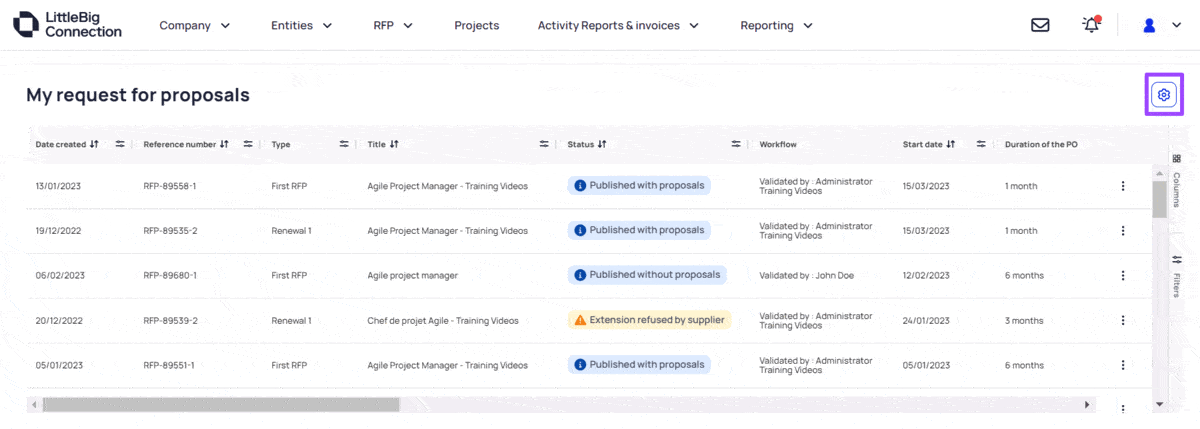Open the Filters side panel
Viewport: 1200px width, 429px height.
tap(1176, 276)
